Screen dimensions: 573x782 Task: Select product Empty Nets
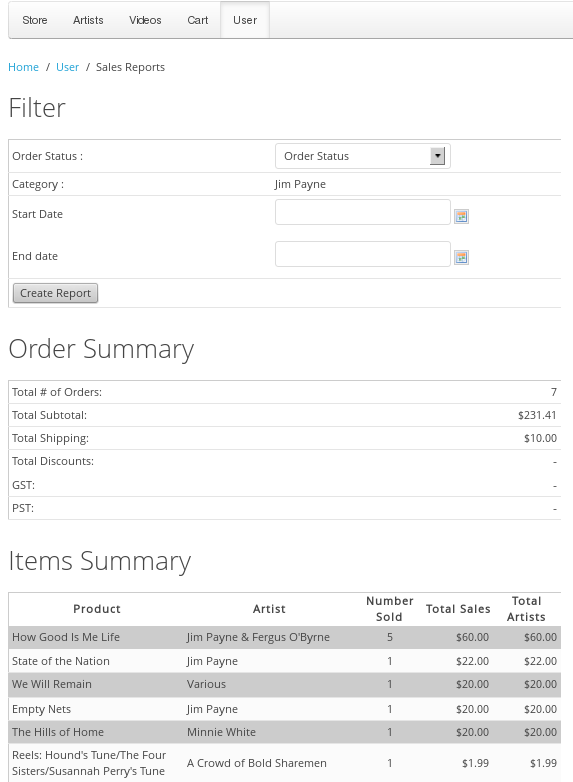[x=41, y=709]
